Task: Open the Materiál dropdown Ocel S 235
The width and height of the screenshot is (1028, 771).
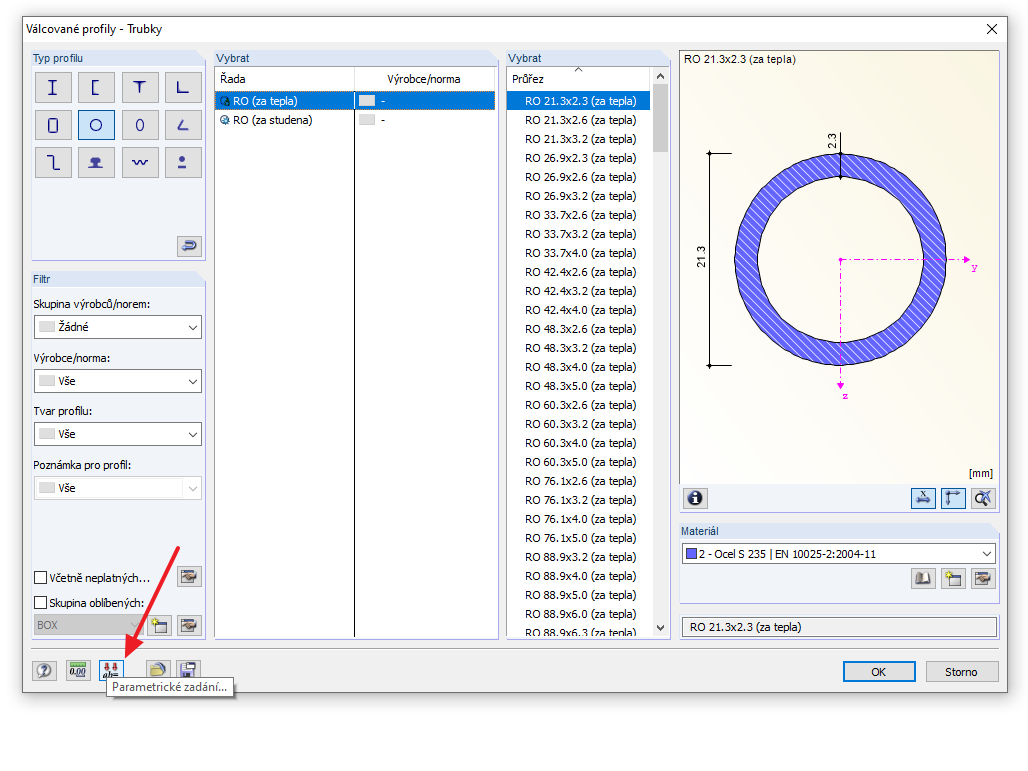Action: point(839,554)
